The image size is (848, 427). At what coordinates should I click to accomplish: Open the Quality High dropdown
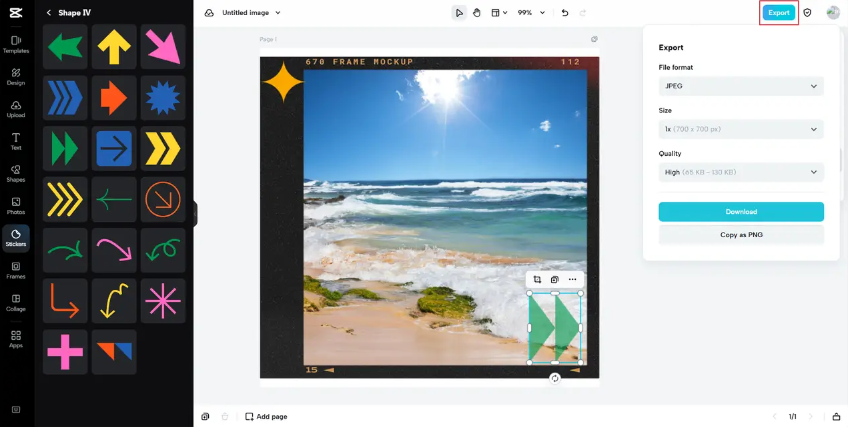[741, 172]
